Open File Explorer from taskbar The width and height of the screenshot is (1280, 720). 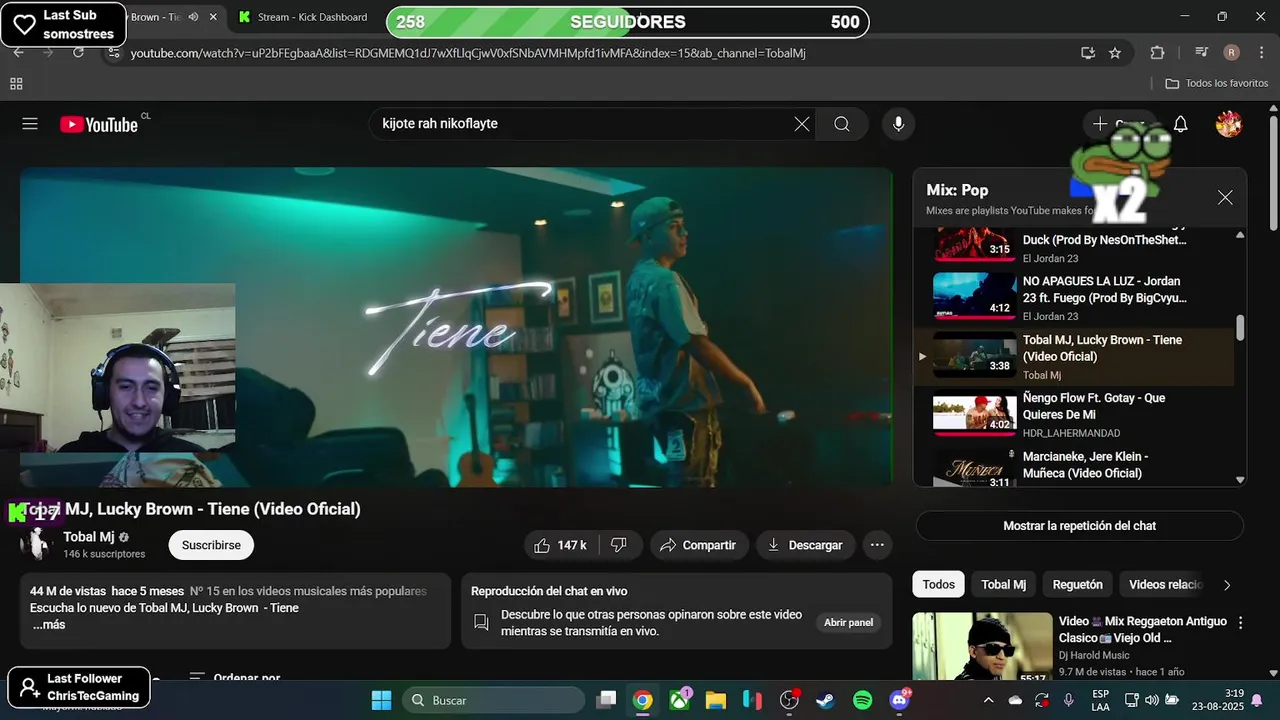716,700
